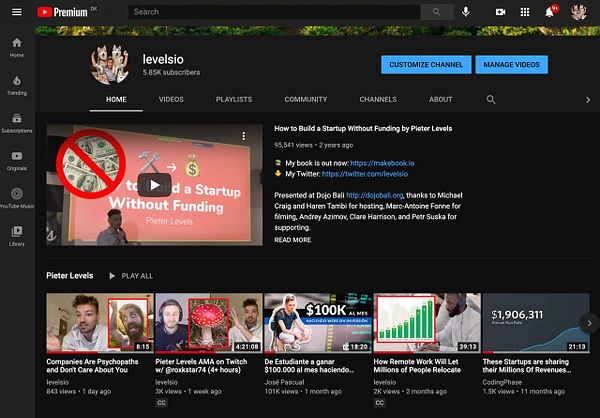The height and width of the screenshot is (418, 600).
Task: Switch to the COMMUNITY tab
Action: click(306, 100)
